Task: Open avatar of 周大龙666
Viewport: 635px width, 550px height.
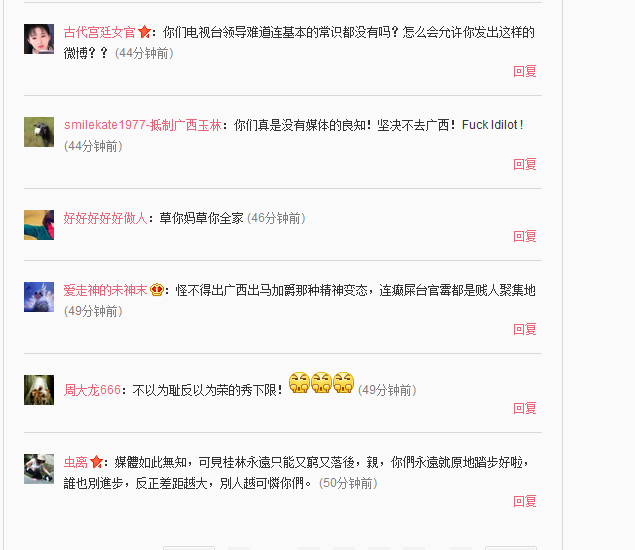Action: point(39,390)
